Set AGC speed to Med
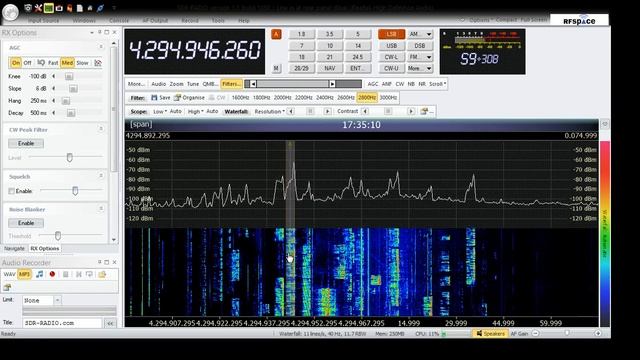640x360 pixels. click(67, 63)
